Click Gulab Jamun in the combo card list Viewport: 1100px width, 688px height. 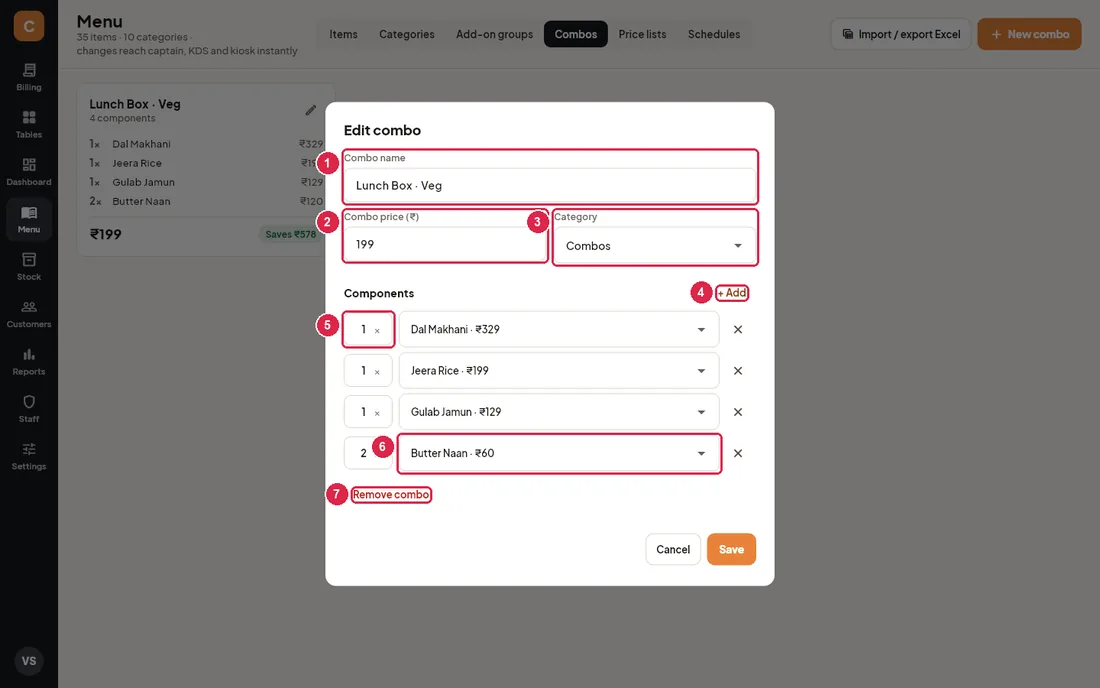[x=143, y=182]
